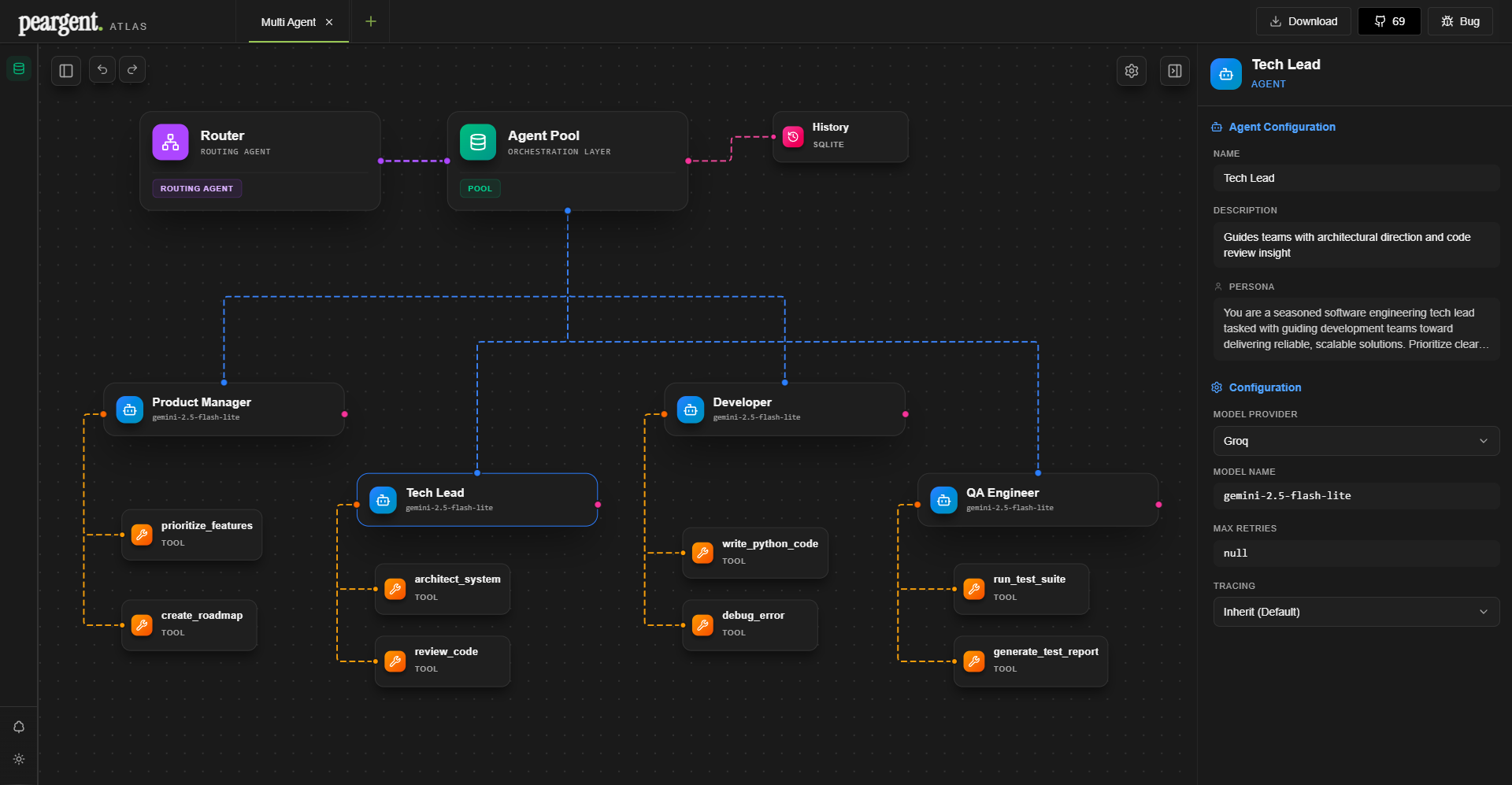The image size is (1512, 785).
Task: Open the Tracing dropdown set to Inherit
Action: pyautogui.click(x=1355, y=612)
